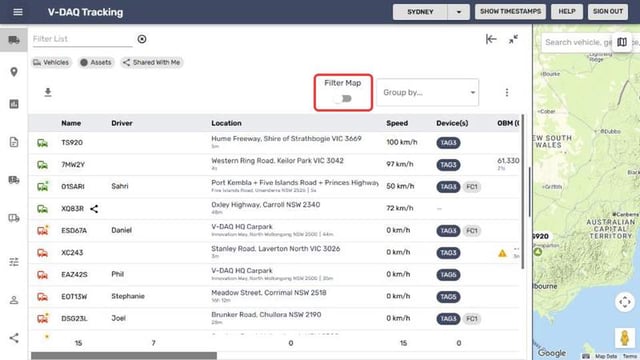The width and height of the screenshot is (640, 360).
Task: Click the Google logo on the map
Action: pyautogui.click(x=551, y=353)
